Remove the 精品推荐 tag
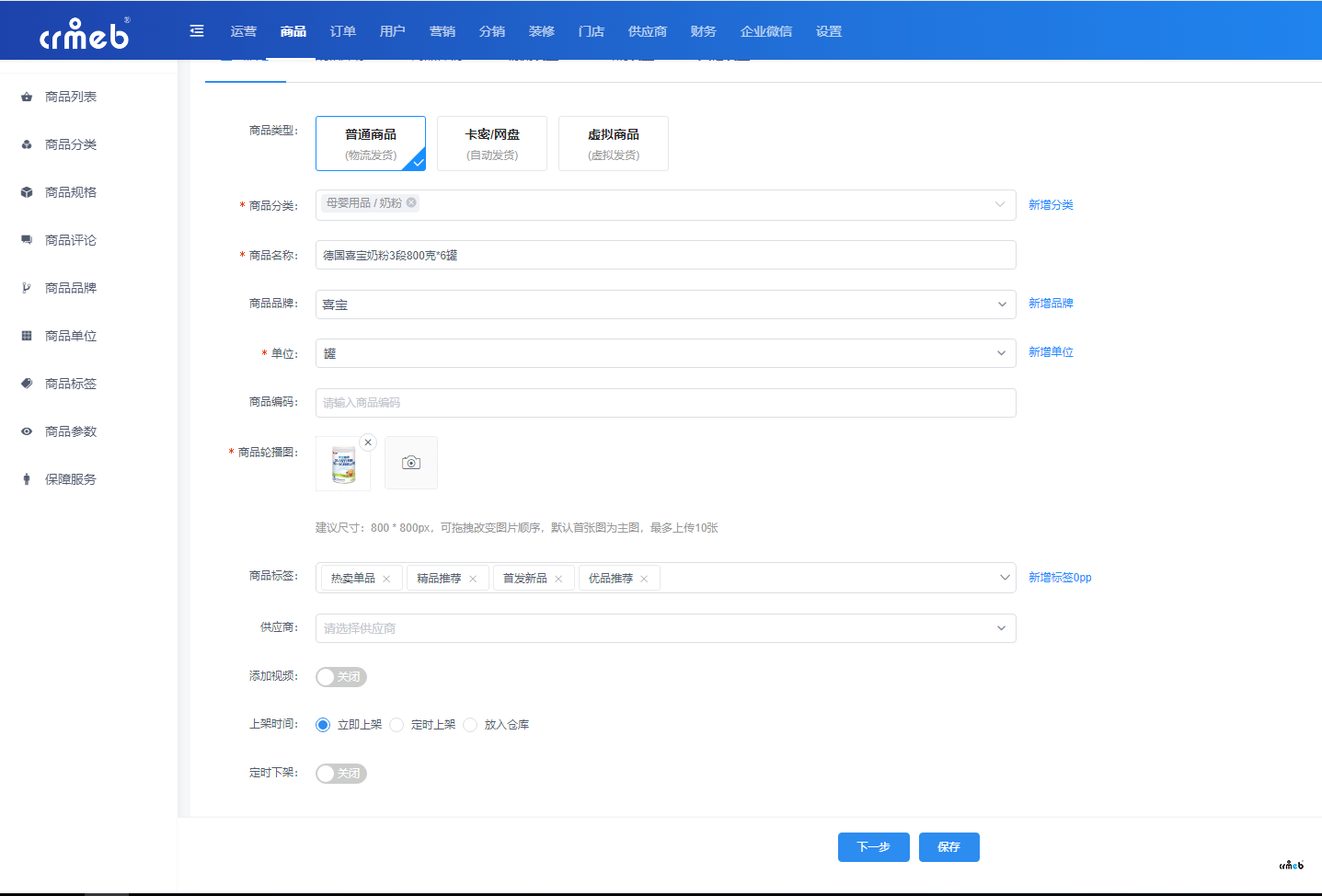Image resolution: width=1322 pixels, height=896 pixels. point(473,579)
